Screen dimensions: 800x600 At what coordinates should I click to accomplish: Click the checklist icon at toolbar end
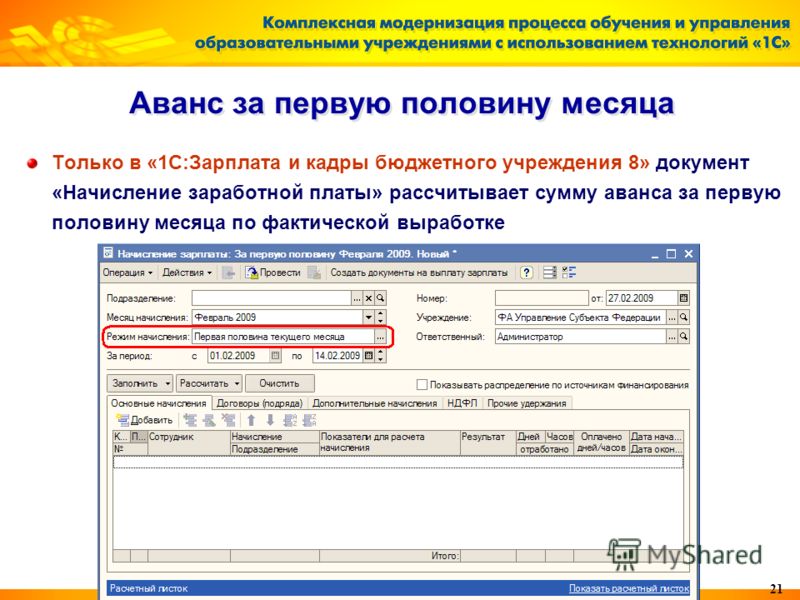(x=569, y=273)
